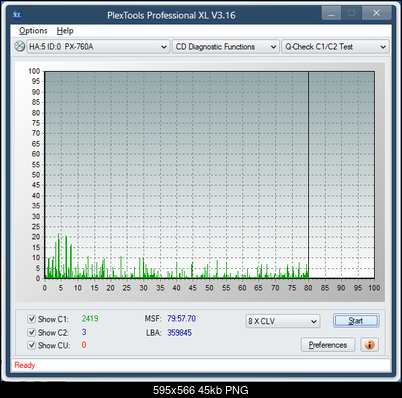Click the MSF value 79:57.70
This screenshot has height=398, width=402.
pos(181,319)
